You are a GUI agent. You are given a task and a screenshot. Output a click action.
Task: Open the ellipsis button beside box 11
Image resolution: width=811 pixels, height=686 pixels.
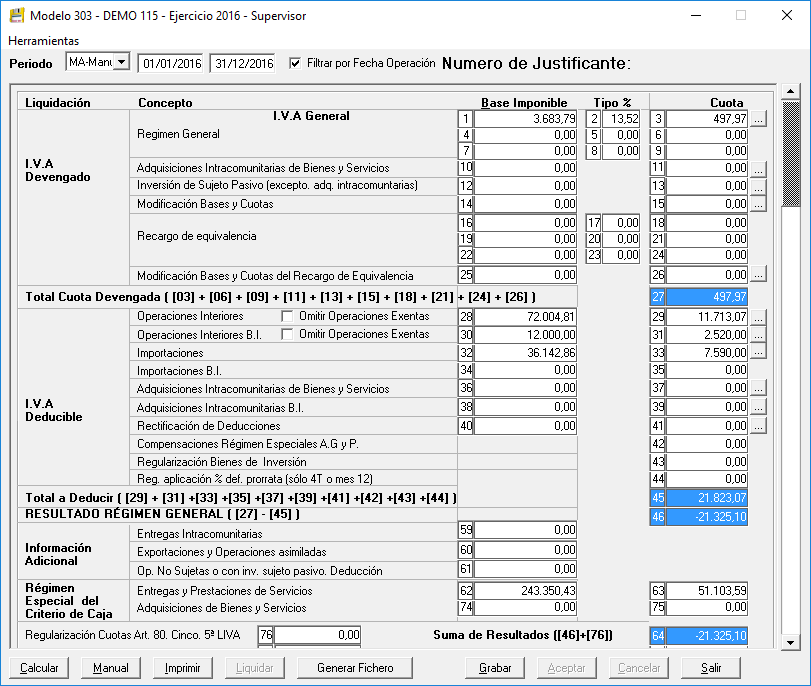click(x=758, y=169)
